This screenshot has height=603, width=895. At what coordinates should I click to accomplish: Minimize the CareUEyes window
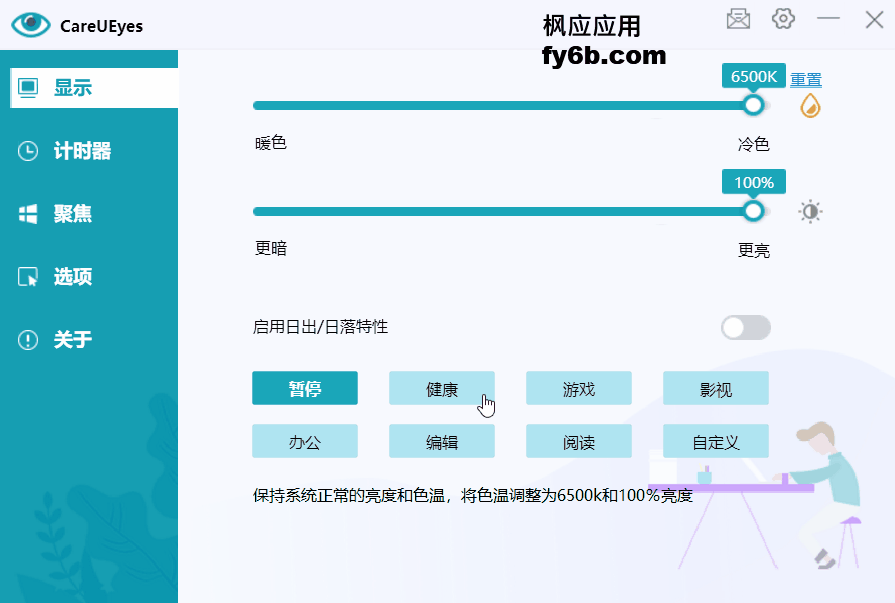(828, 19)
